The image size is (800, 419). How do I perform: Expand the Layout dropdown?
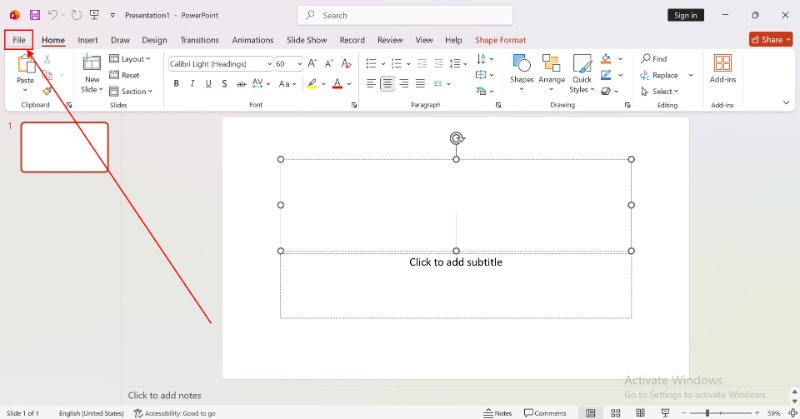[135, 59]
